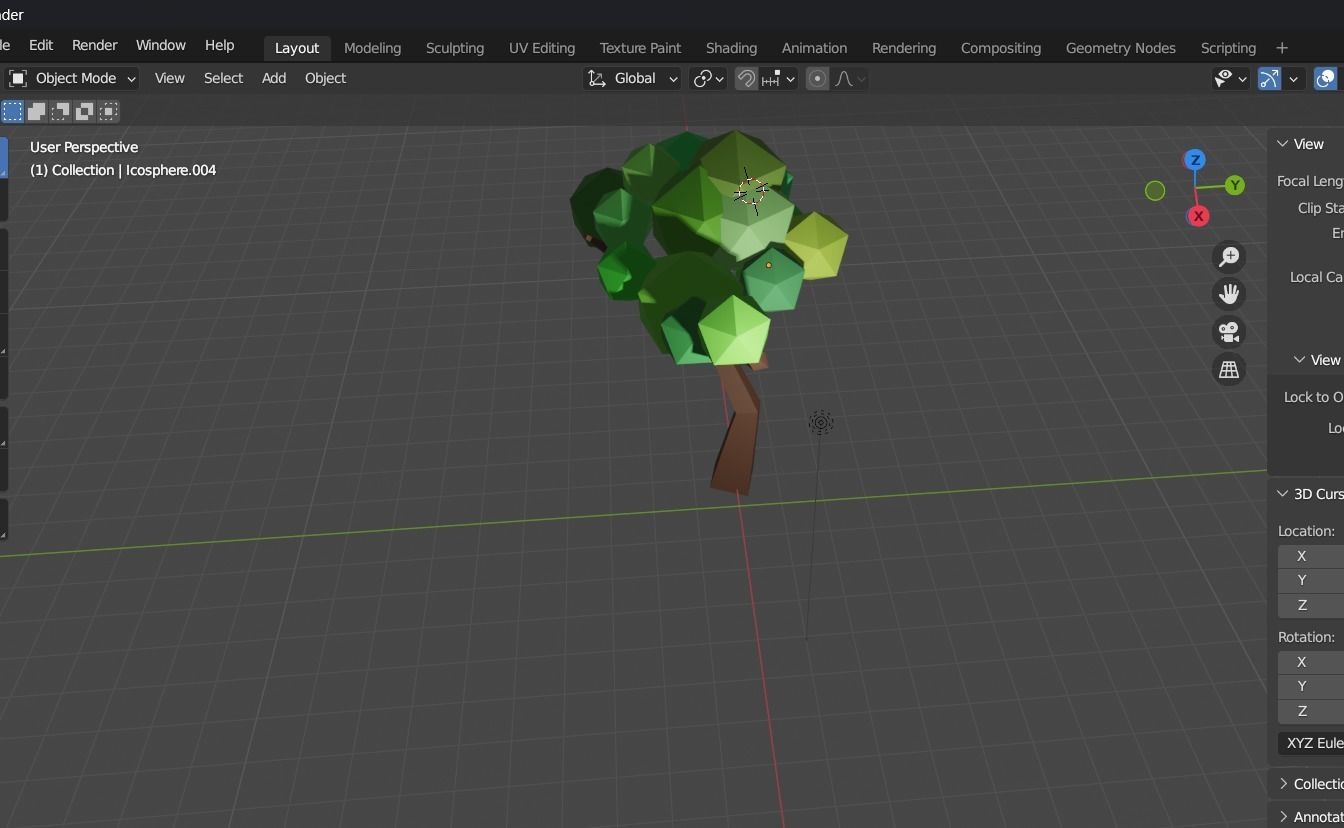Open the object visibility and selectability dropdown

(1230, 78)
